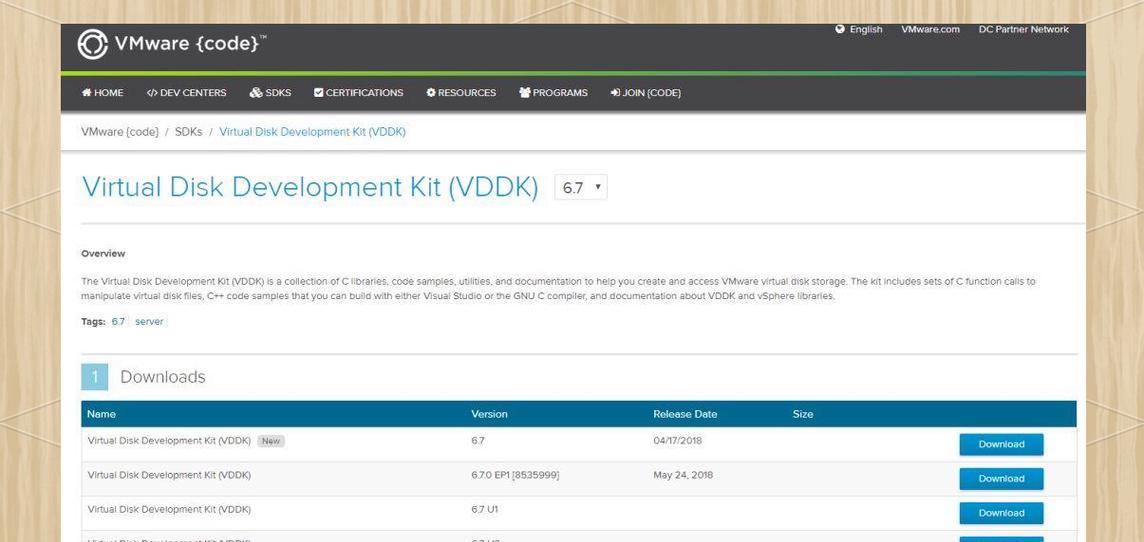Click the sign-in arrow icon in JOIN {CODE}
1144x542 pixels.
615,93
